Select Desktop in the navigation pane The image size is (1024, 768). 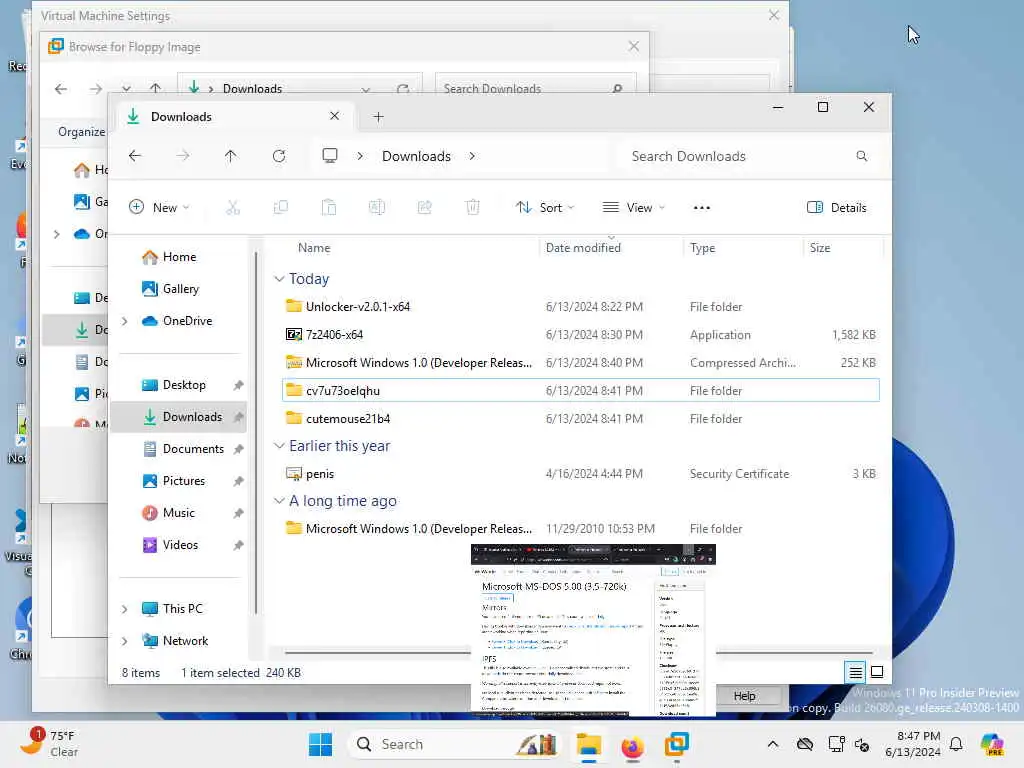click(178, 385)
